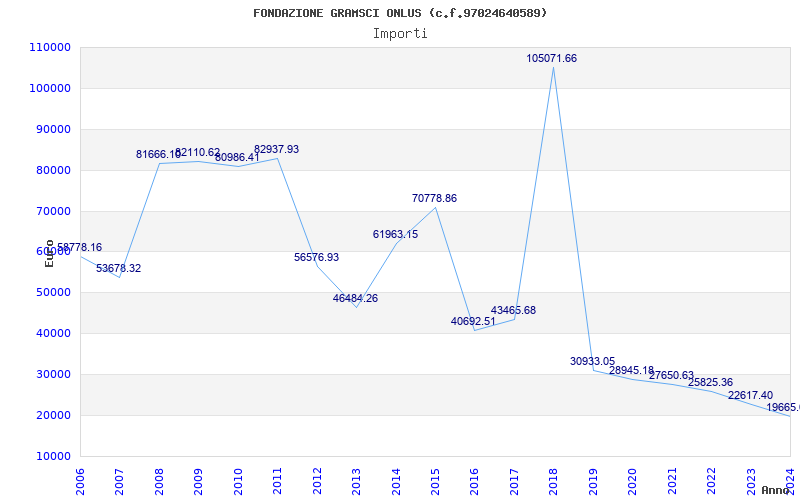The height and width of the screenshot is (500, 800).
Task: Click x-axis year 2020
Action: 633,481
